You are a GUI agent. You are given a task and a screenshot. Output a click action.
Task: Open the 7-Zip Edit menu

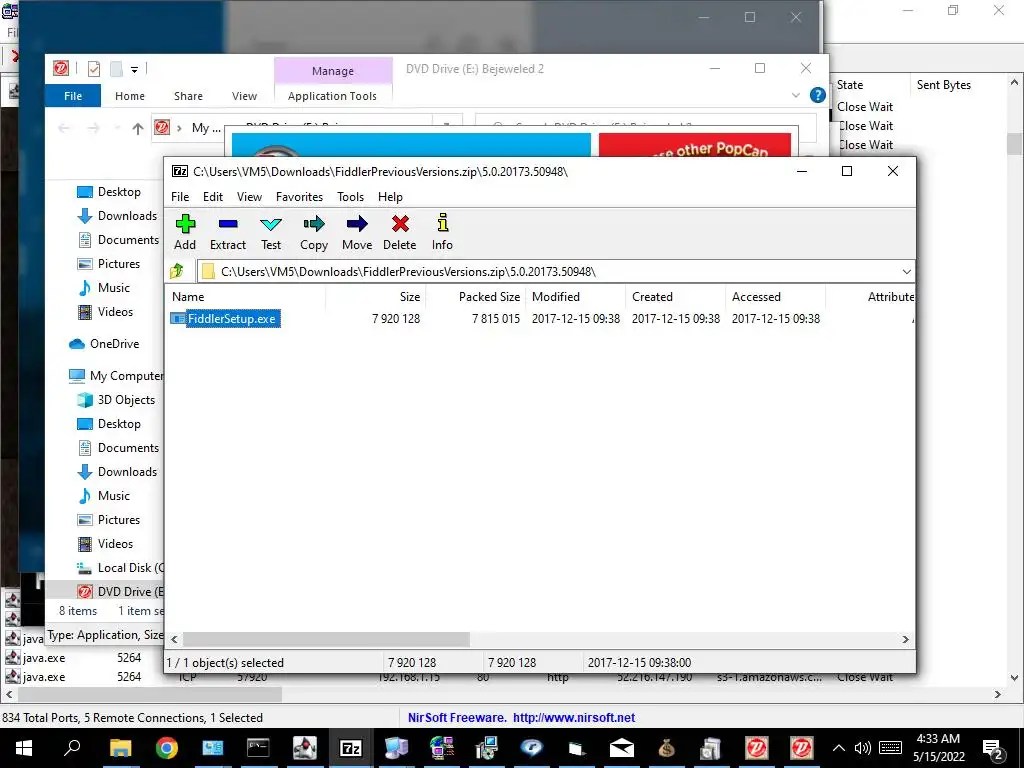pos(212,197)
